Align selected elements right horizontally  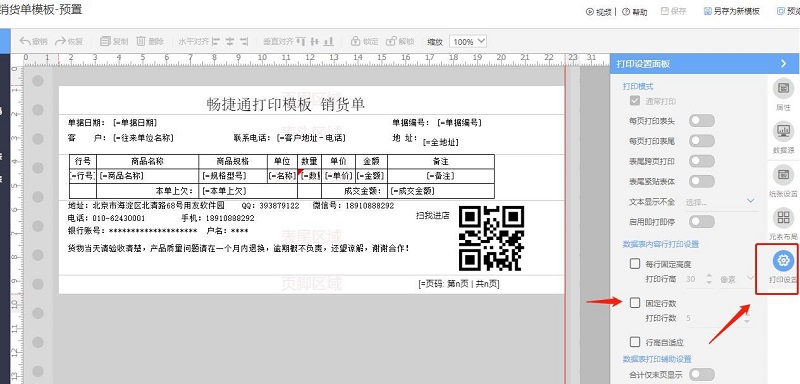[244, 41]
